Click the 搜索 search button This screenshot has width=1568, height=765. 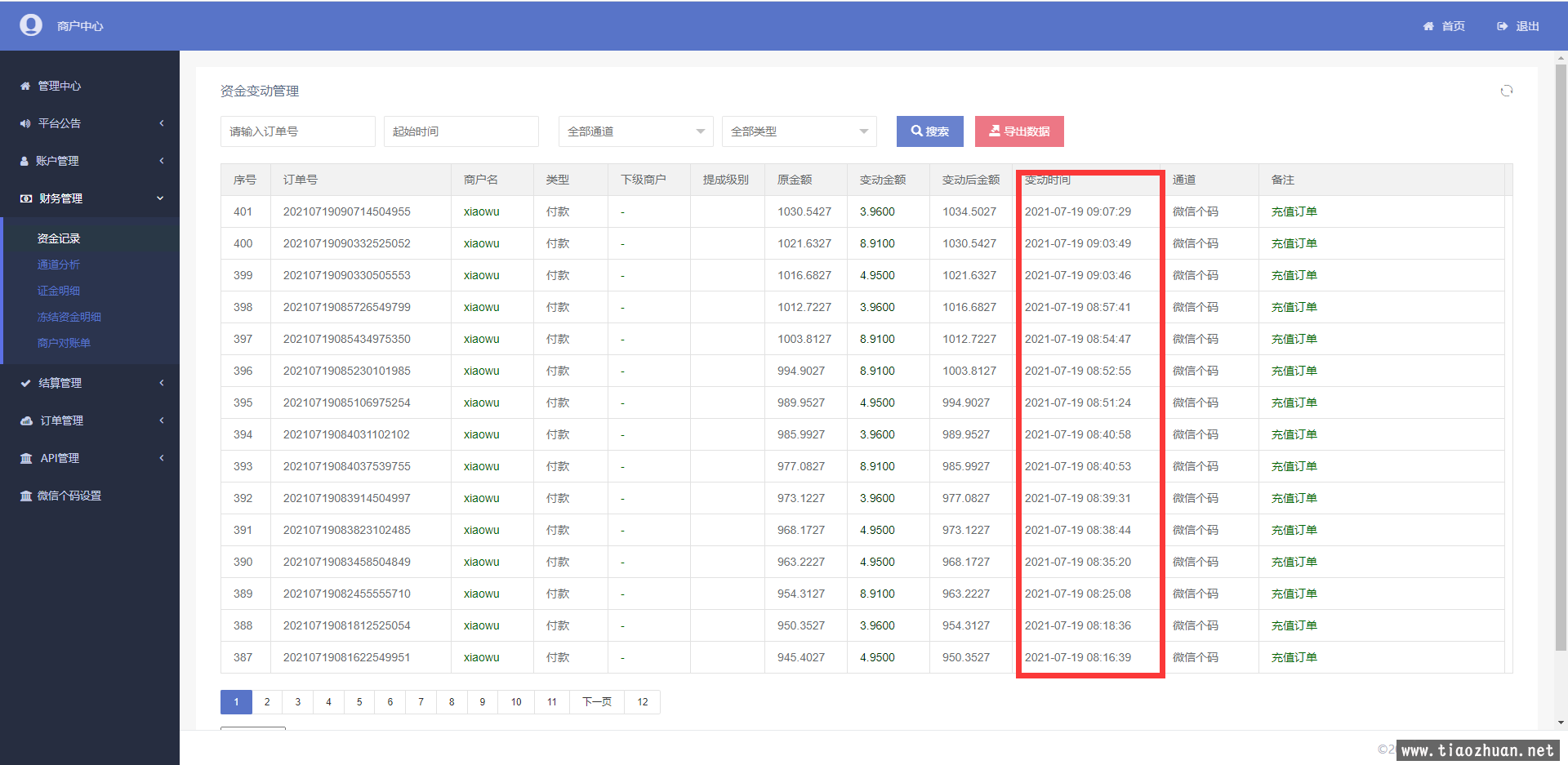coord(929,131)
